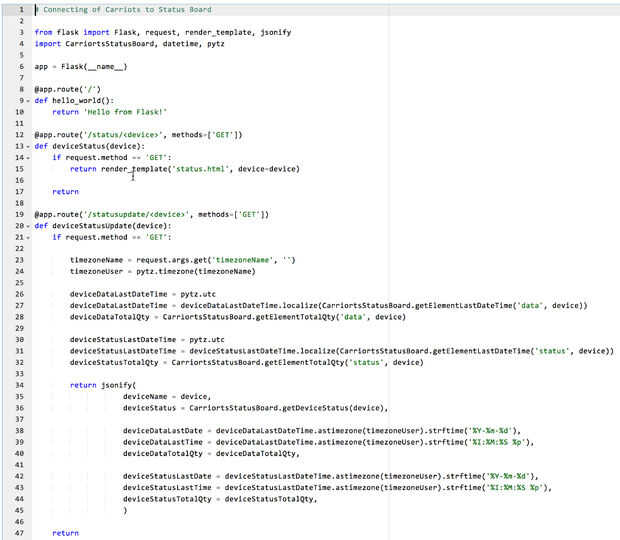Click 'pytz.utc' on line 26
The height and width of the screenshot is (540, 620).
(198, 295)
